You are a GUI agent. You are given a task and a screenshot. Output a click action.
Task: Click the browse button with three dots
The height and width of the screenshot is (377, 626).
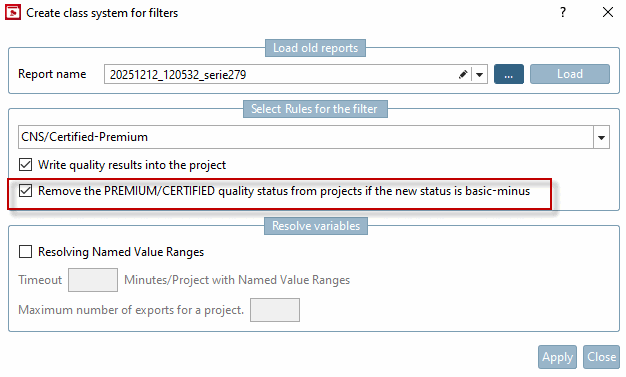(x=509, y=74)
